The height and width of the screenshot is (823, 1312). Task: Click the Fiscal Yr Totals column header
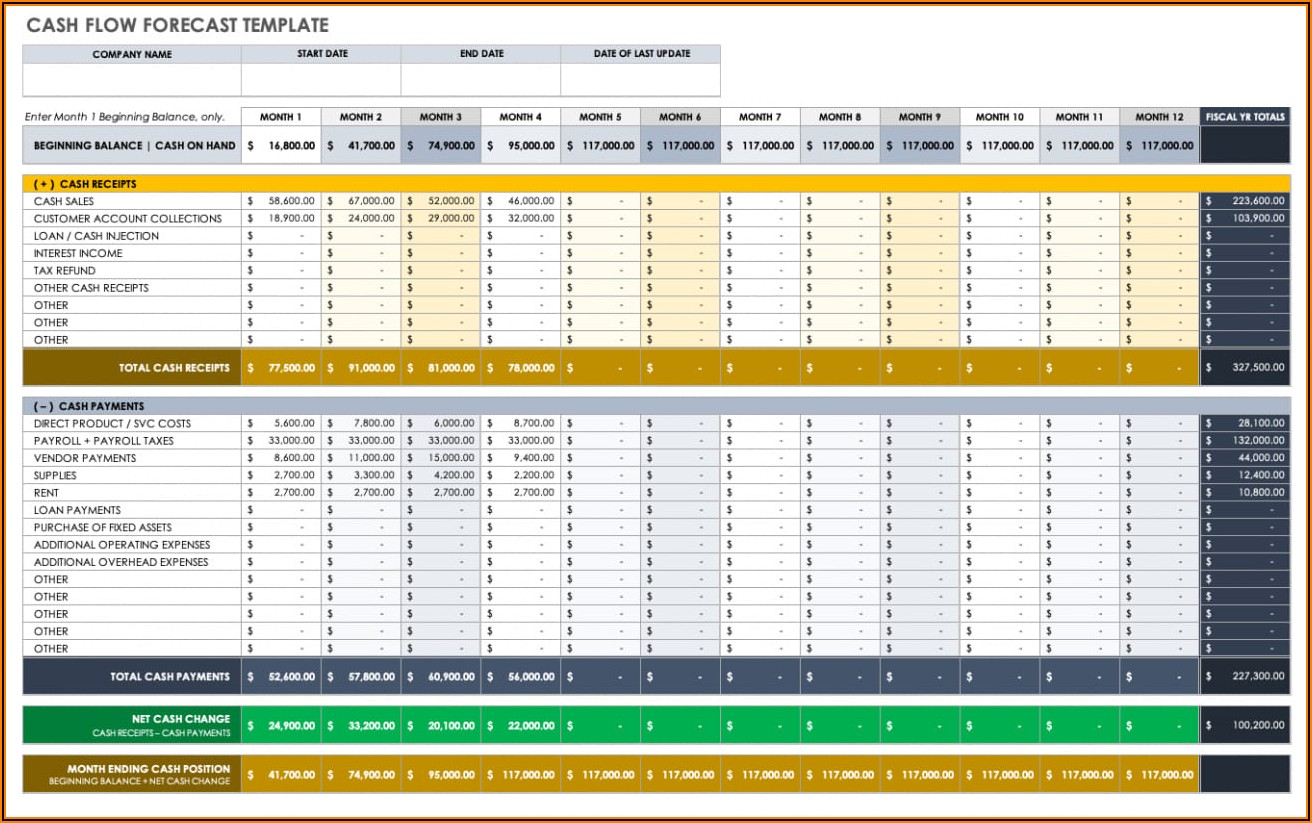point(1245,117)
